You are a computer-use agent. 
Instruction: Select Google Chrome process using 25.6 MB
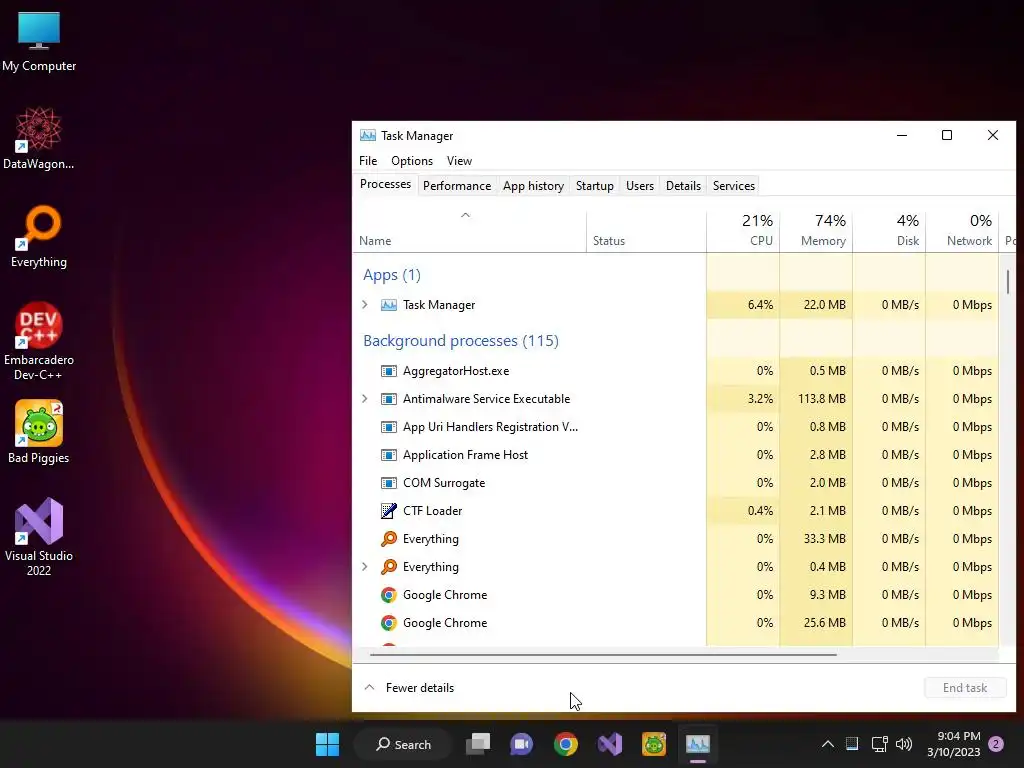[x=676, y=623]
